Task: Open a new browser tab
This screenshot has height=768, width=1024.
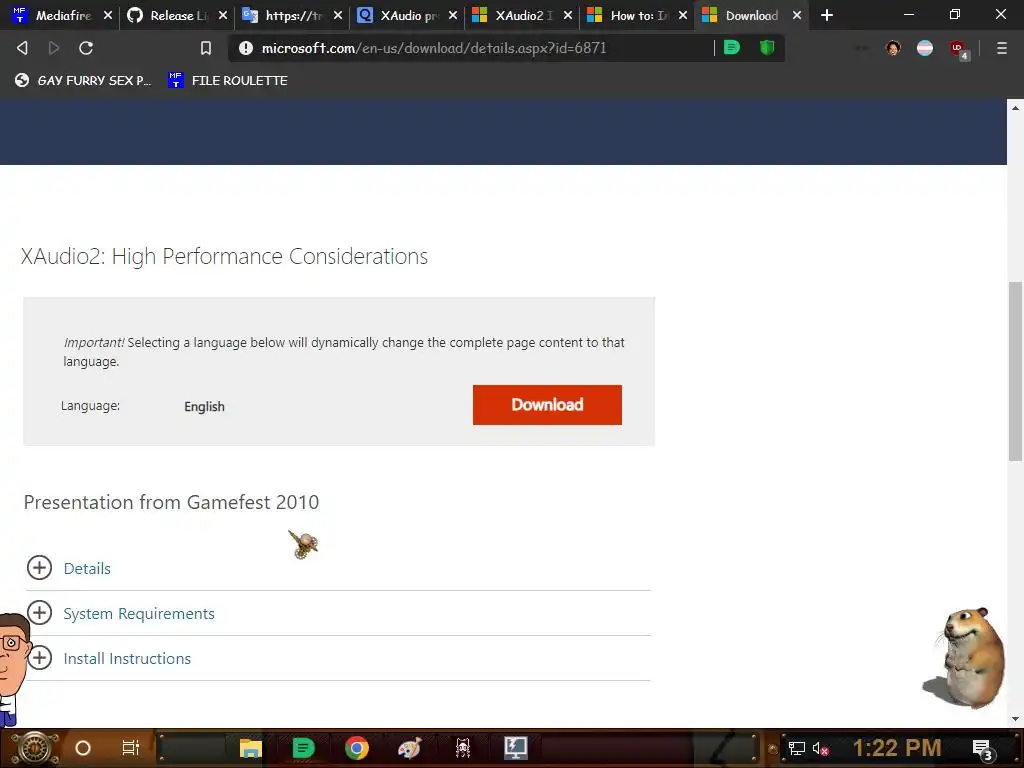Action: pyautogui.click(x=827, y=15)
